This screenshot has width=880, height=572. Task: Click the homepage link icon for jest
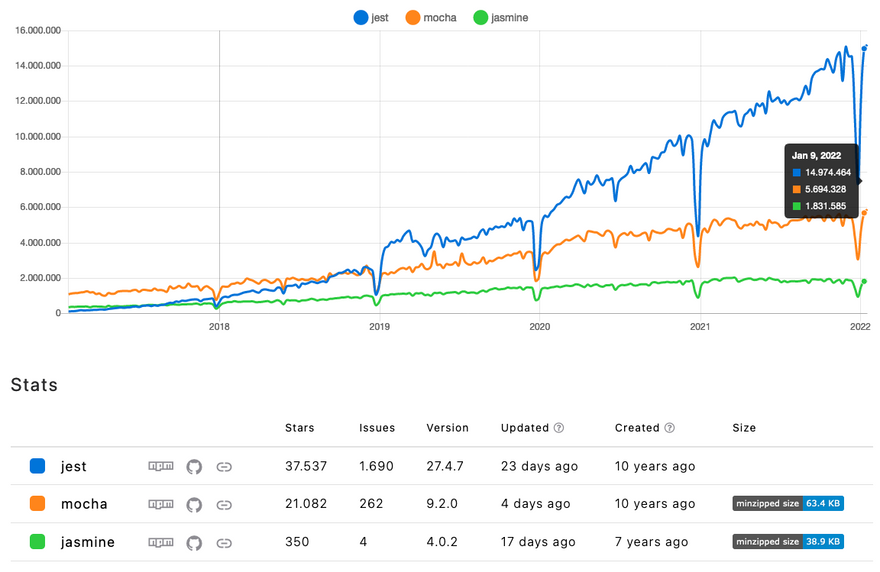(x=224, y=466)
